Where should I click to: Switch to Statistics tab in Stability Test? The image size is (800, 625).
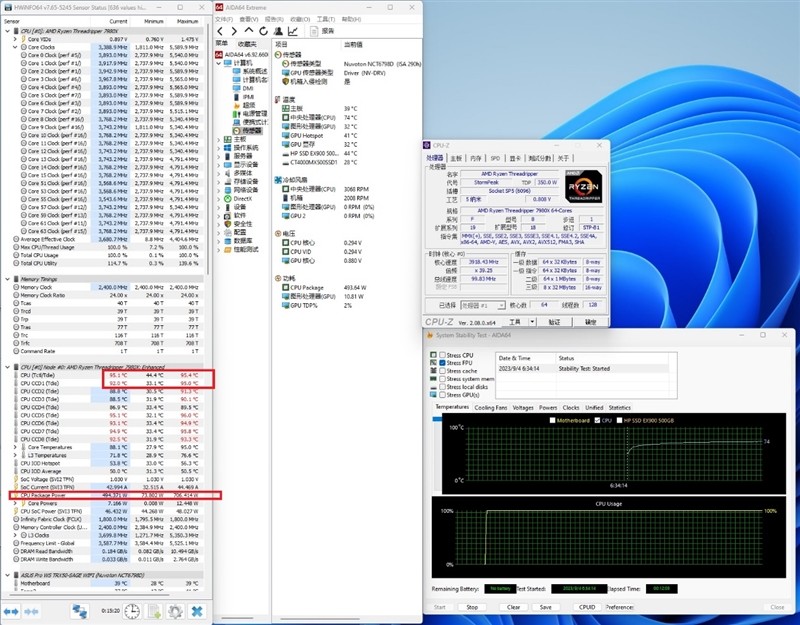(619, 408)
